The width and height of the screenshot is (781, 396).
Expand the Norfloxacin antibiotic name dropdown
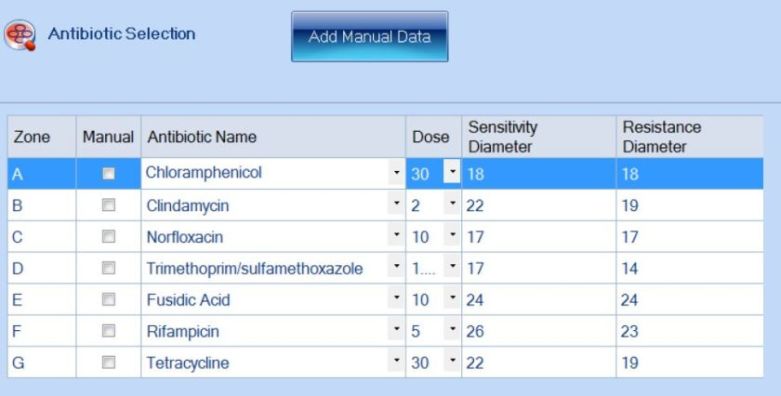pyautogui.click(x=396, y=236)
